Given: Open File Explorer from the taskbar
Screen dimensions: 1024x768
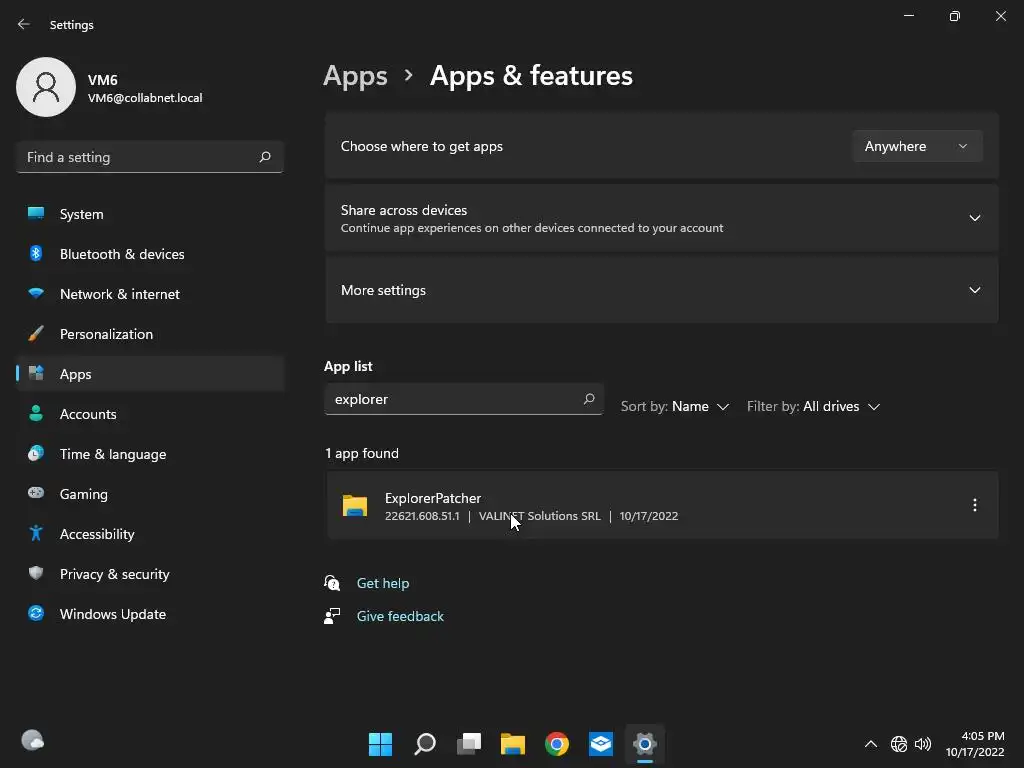Looking at the screenshot, I should (x=513, y=744).
